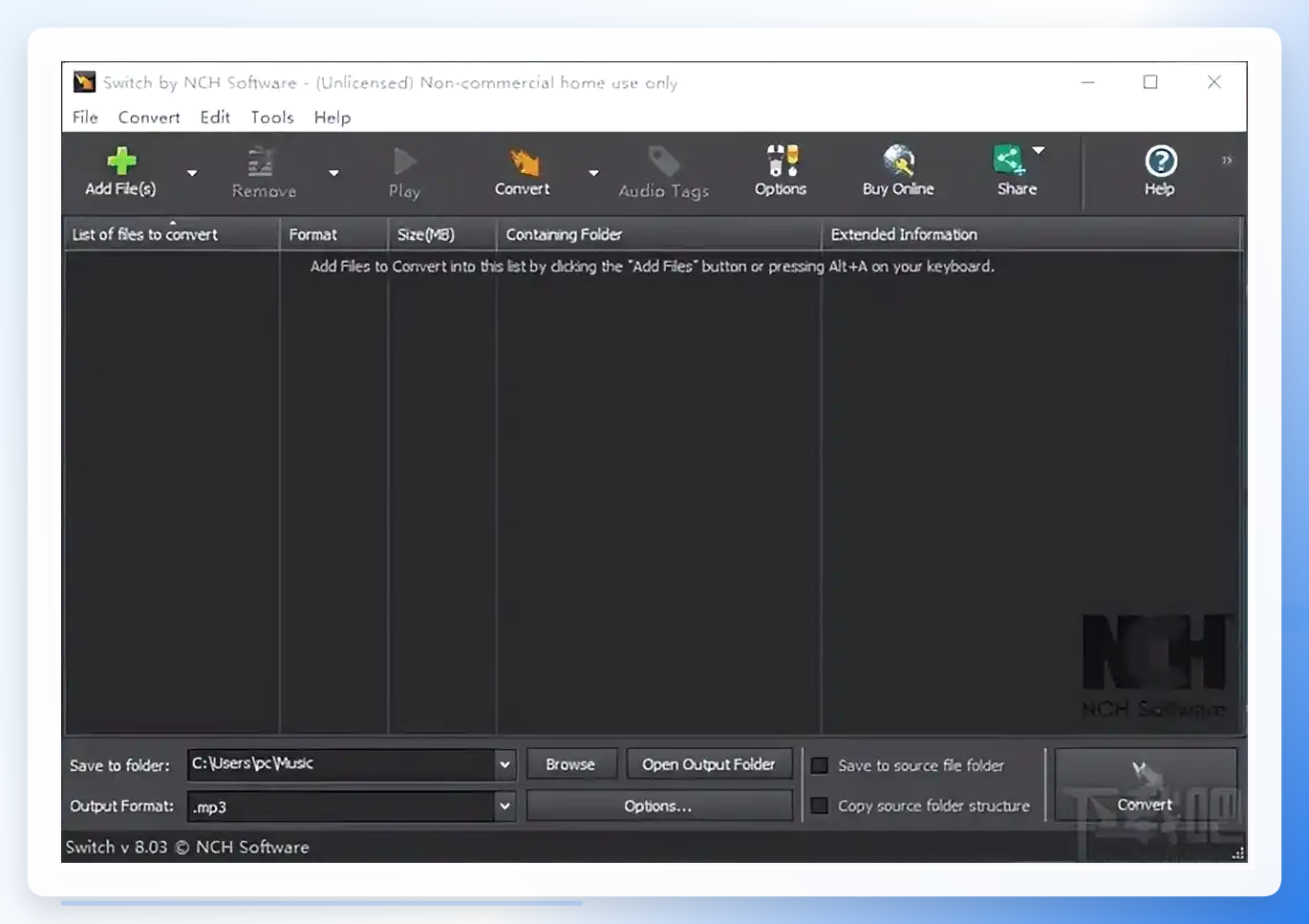Open the Edit menu
Screen dimensions: 1309x924
click(x=215, y=118)
